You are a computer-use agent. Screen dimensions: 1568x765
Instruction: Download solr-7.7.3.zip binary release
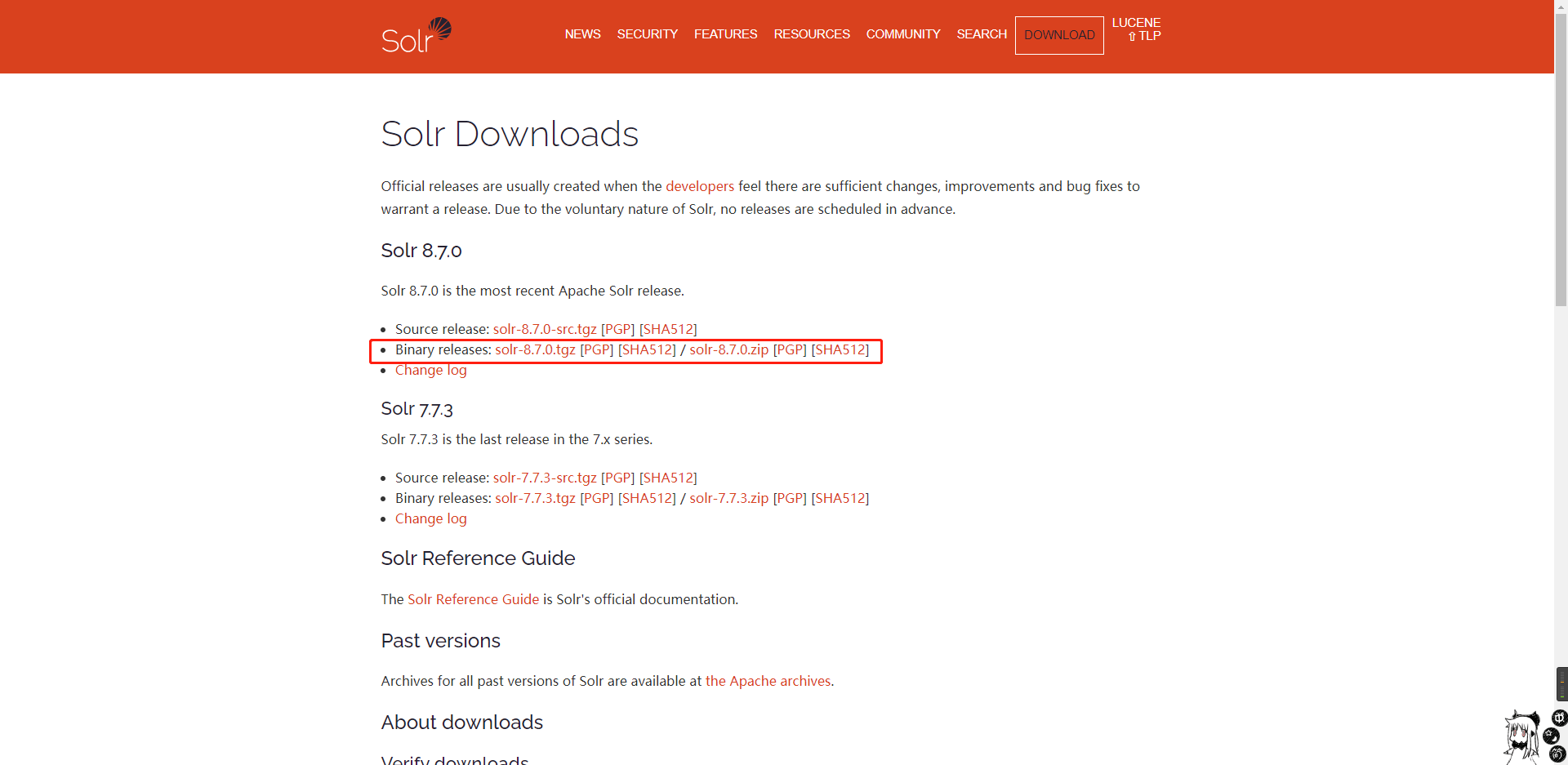click(729, 498)
